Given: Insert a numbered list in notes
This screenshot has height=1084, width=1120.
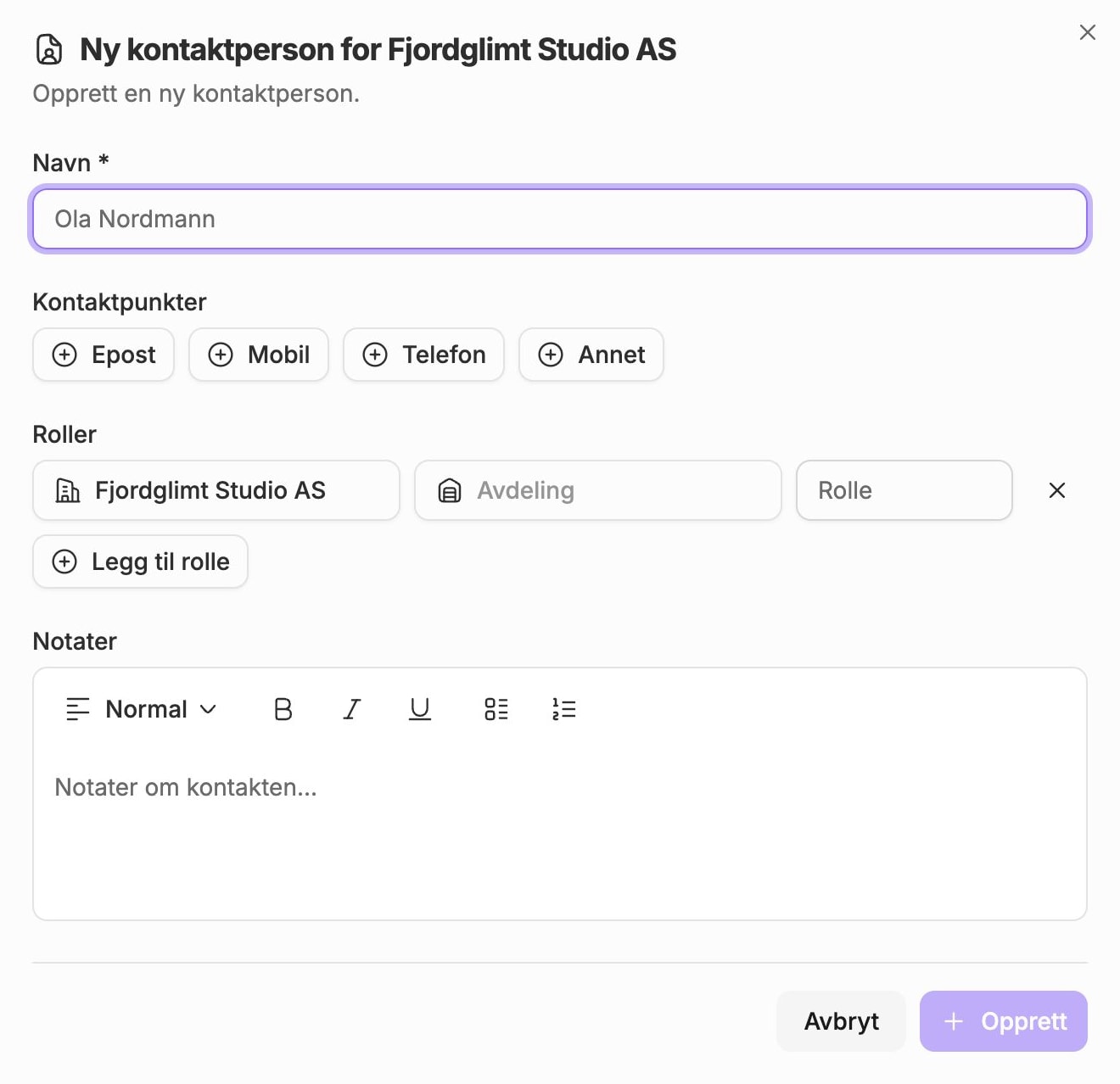Looking at the screenshot, I should 564,709.
